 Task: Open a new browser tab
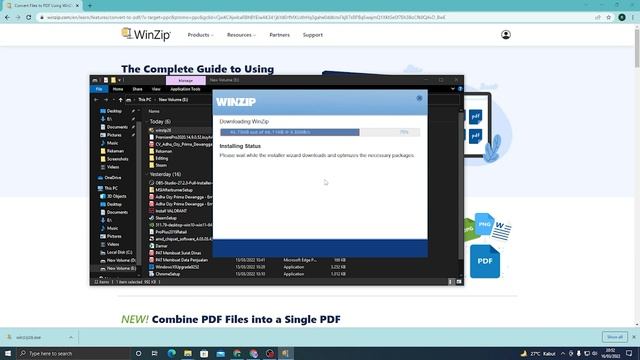coord(90,6)
